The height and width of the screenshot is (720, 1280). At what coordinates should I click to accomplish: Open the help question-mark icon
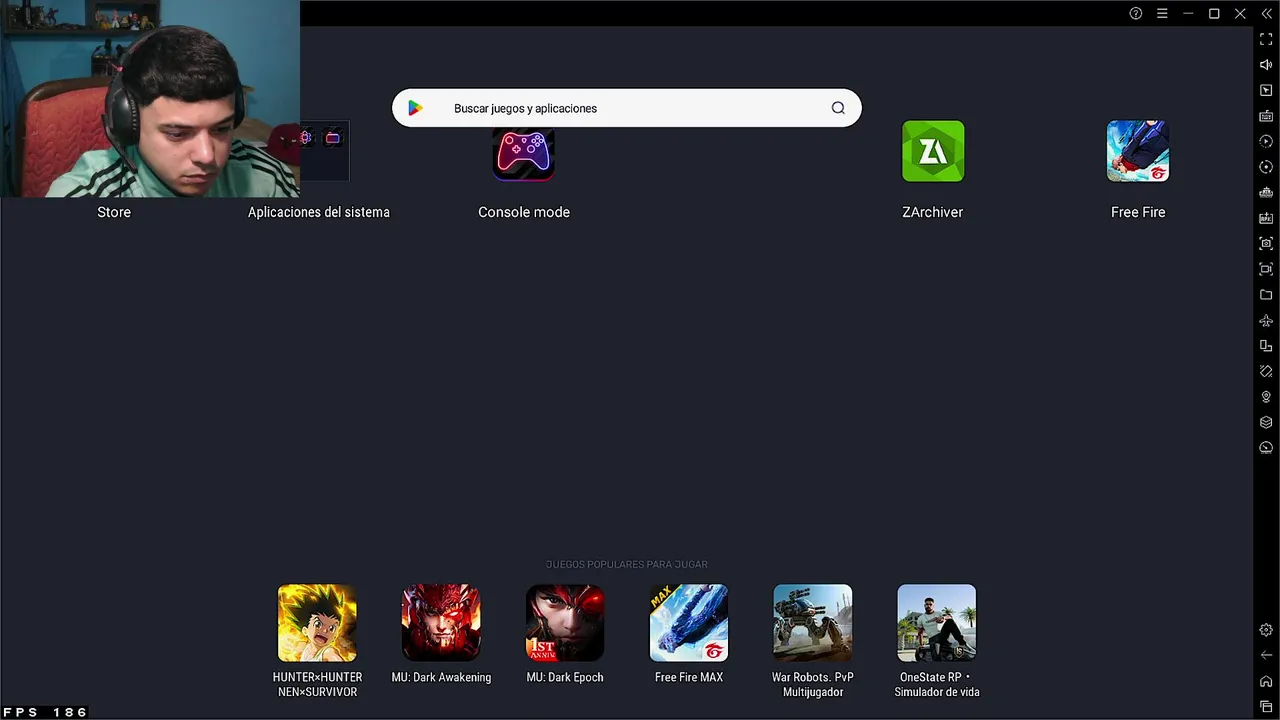coord(1136,14)
